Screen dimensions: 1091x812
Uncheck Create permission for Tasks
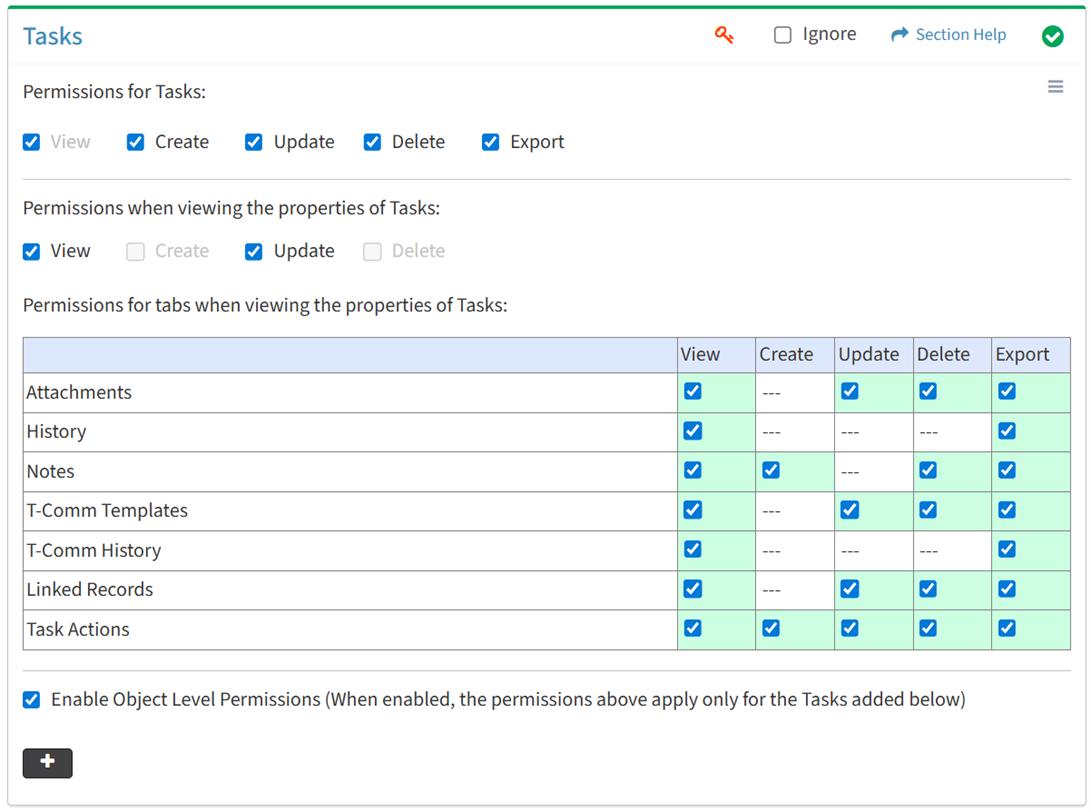(136, 142)
